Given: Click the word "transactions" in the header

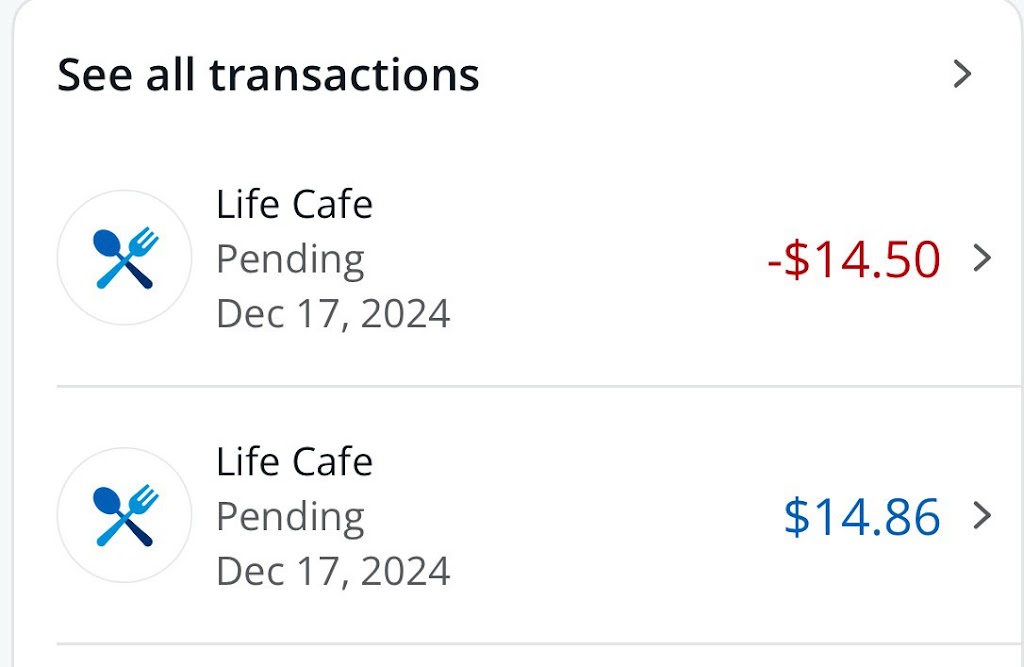Looking at the screenshot, I should 345,75.
